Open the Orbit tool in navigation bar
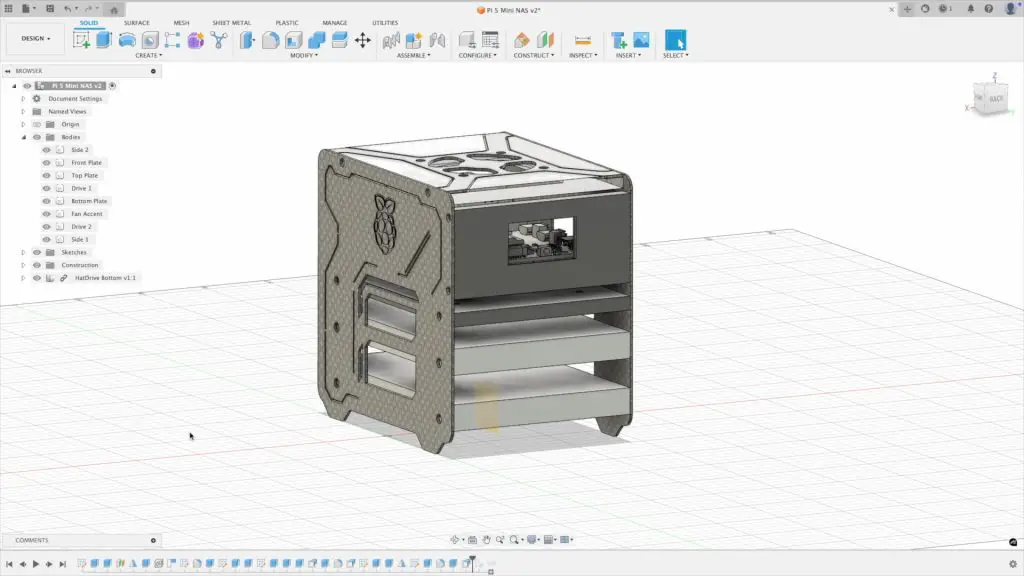Screen dimensions: 1024x576 tap(457, 539)
